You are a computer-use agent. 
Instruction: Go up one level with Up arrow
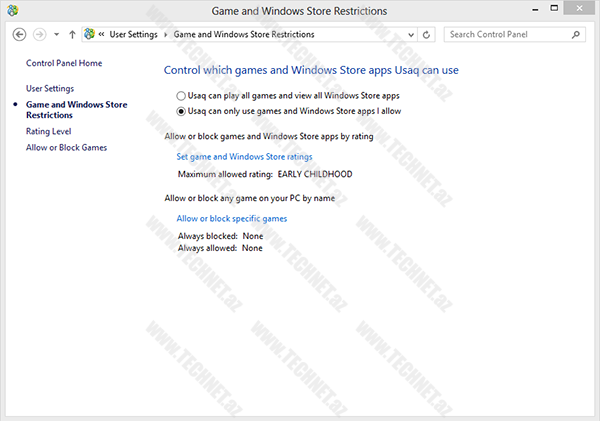point(73,34)
